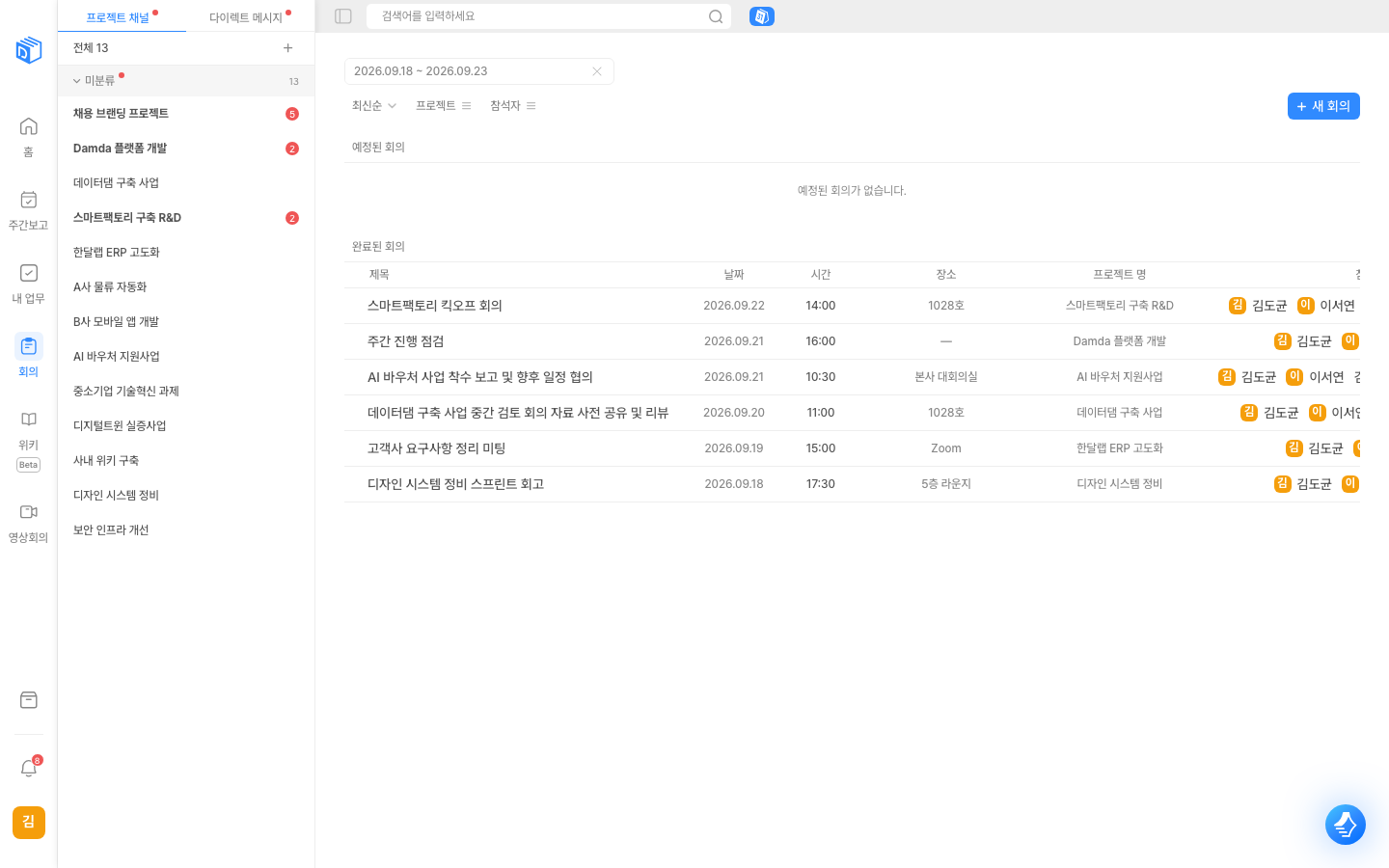Select the 사내 위키 구축 channel
The width and height of the screenshot is (1389, 868).
click(x=186, y=461)
